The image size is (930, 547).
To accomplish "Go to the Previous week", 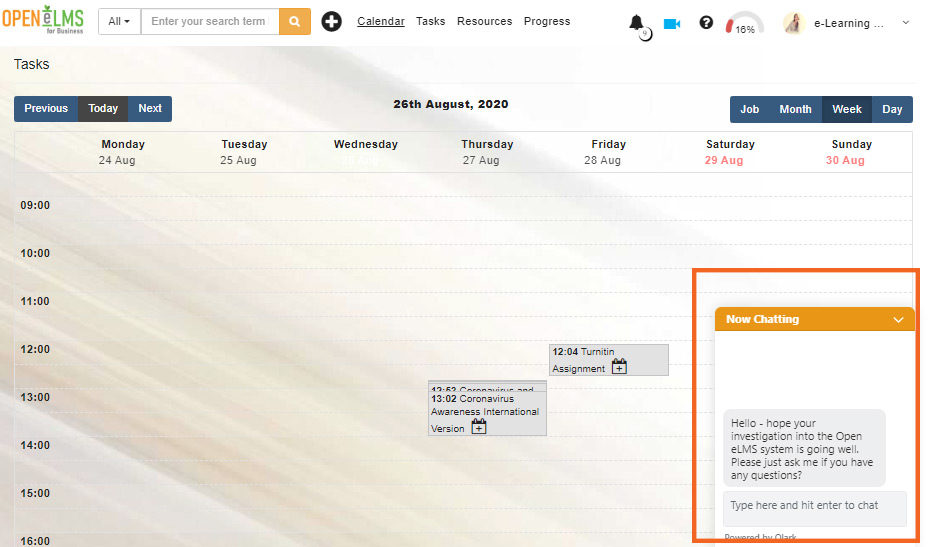I will (x=46, y=109).
